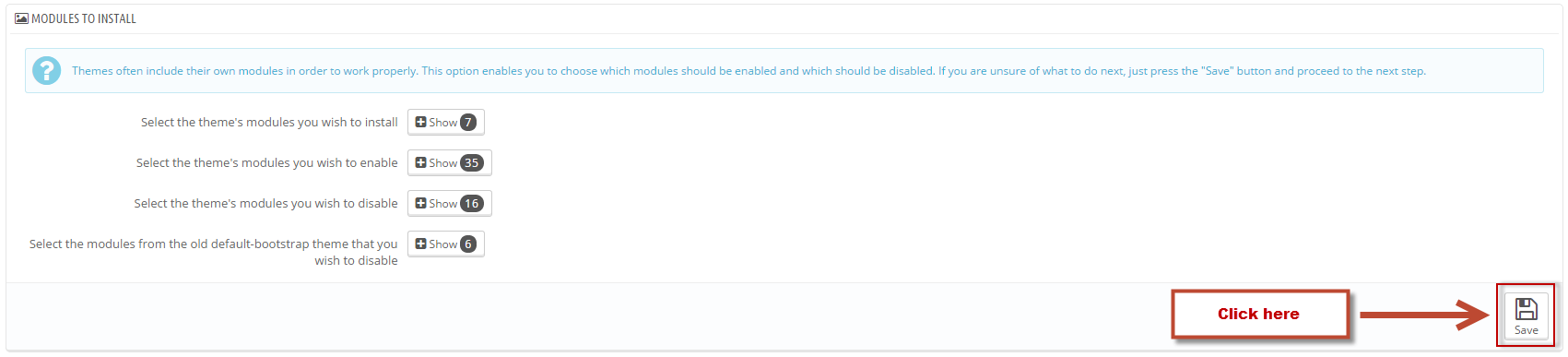Screen dimensions: 1568x357
Task: Click the badge showing 16 modules
Action: (472, 203)
